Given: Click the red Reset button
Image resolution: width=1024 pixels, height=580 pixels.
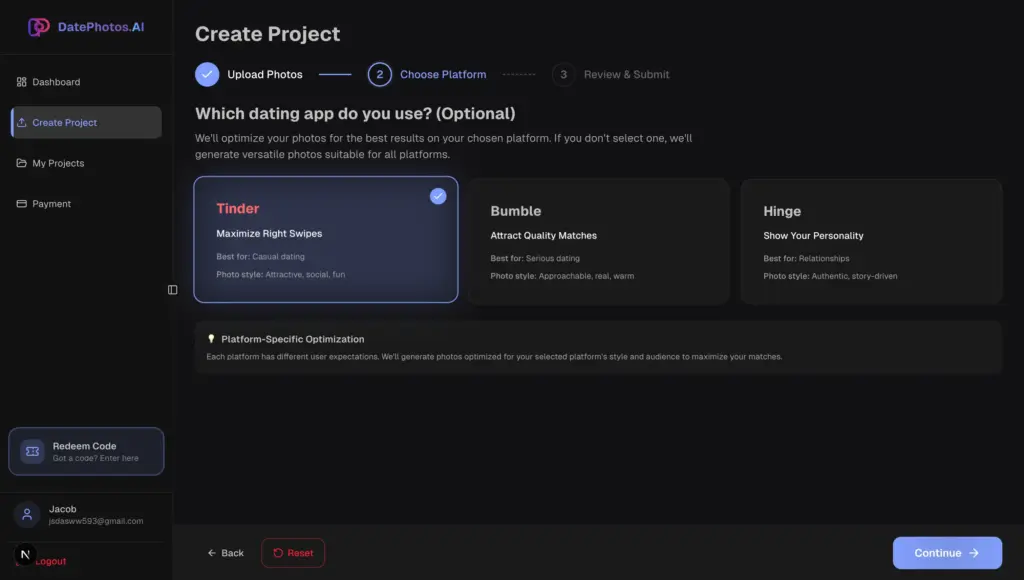Looking at the screenshot, I should 293,553.
